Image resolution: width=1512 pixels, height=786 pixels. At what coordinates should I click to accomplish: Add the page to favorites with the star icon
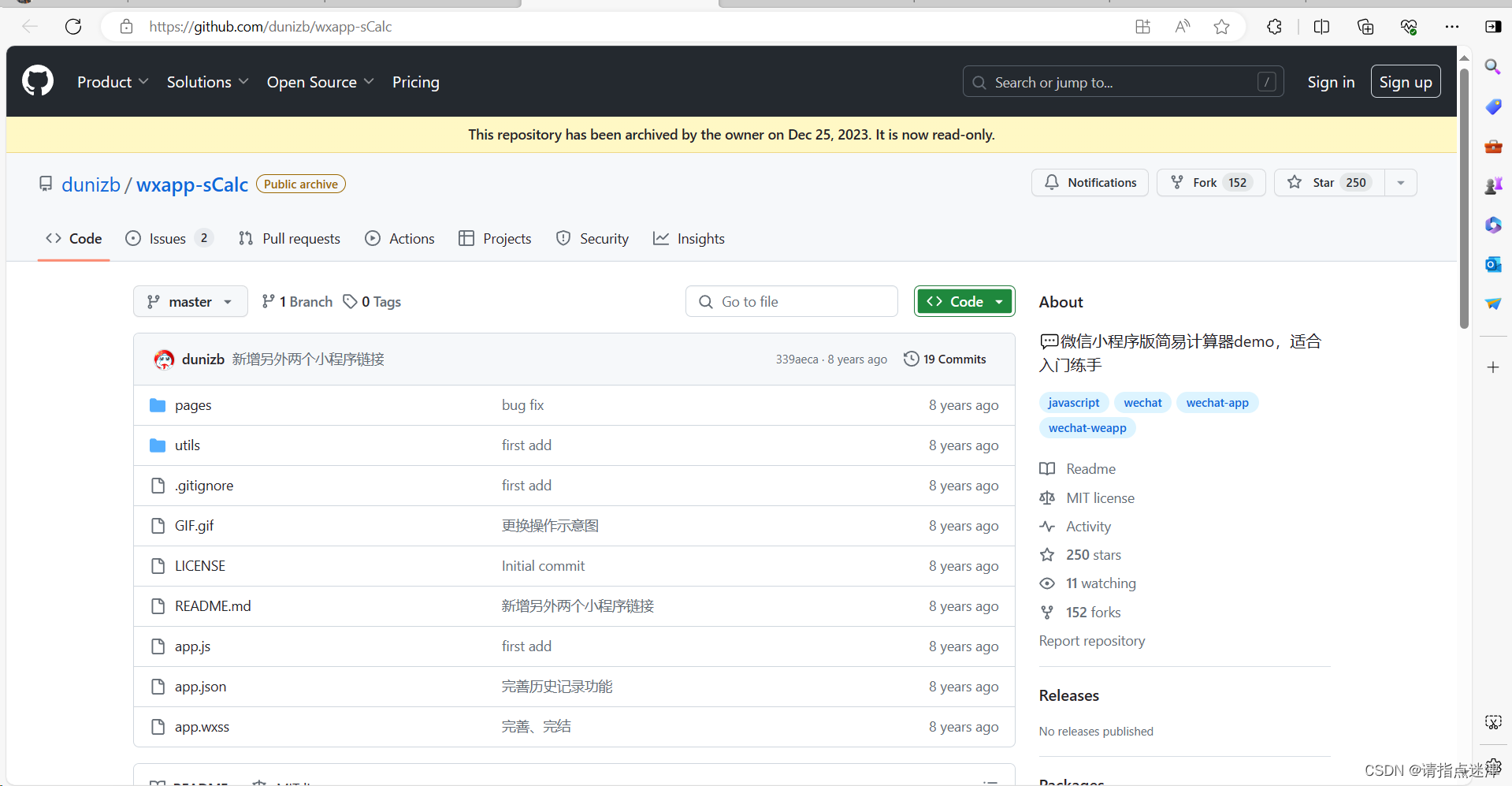1221,27
